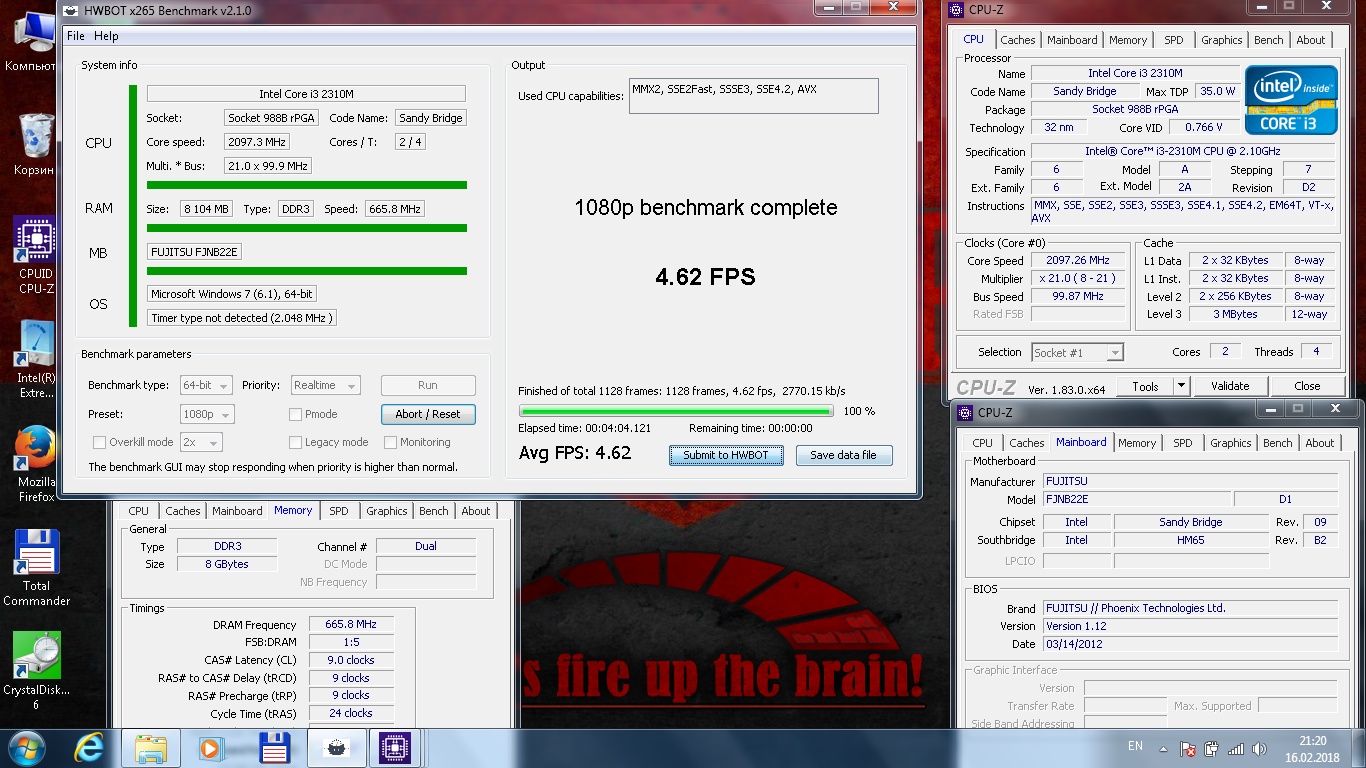This screenshot has width=1366, height=768.
Task: Click Save data file button
Action: (843, 455)
